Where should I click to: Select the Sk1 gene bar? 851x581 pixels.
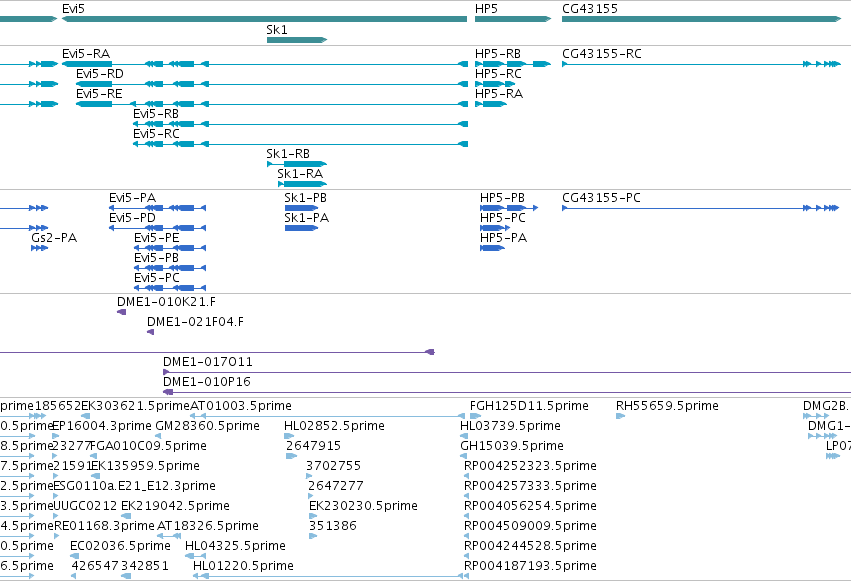(297, 40)
